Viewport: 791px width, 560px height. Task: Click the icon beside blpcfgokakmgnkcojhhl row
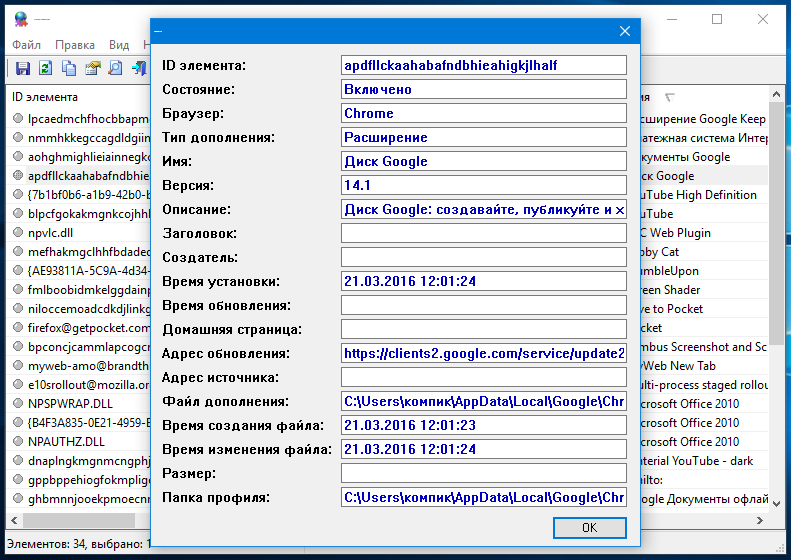pos(18,213)
